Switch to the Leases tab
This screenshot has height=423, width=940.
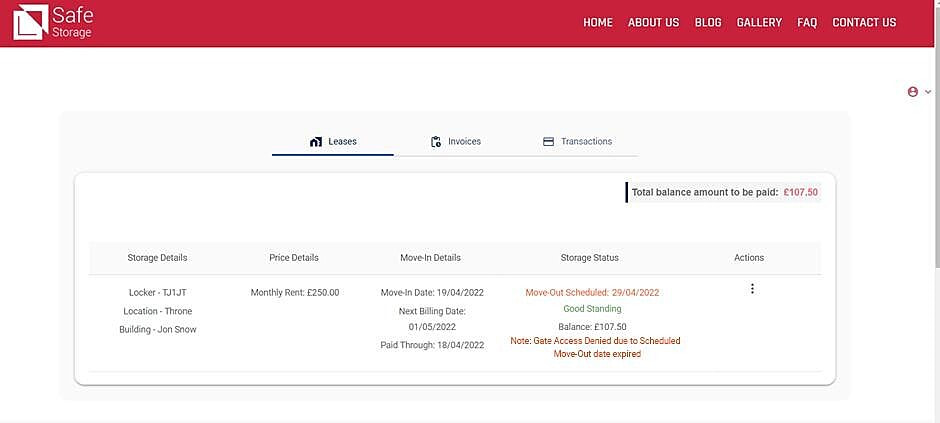[x=333, y=142]
